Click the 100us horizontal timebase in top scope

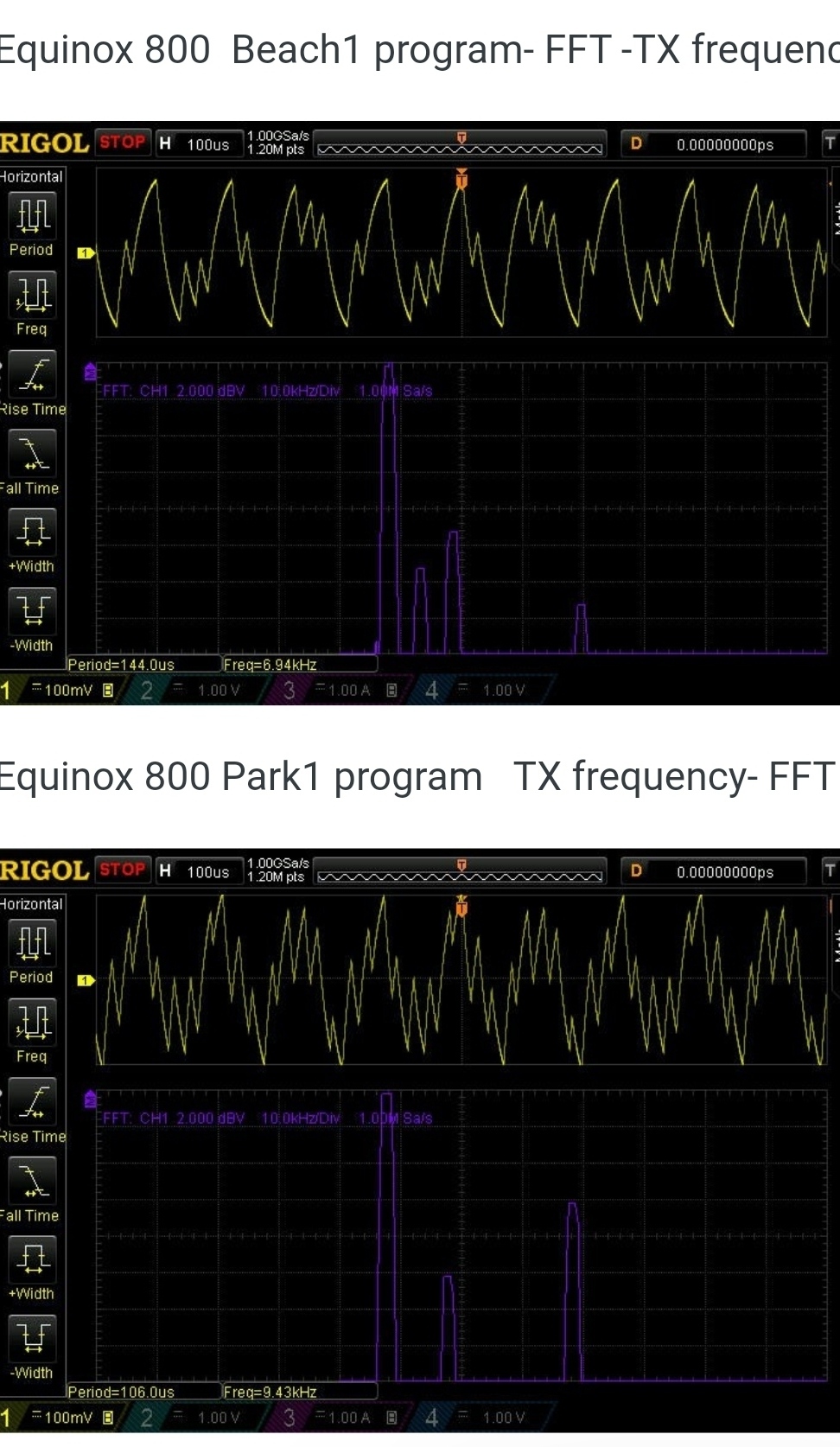(207, 144)
